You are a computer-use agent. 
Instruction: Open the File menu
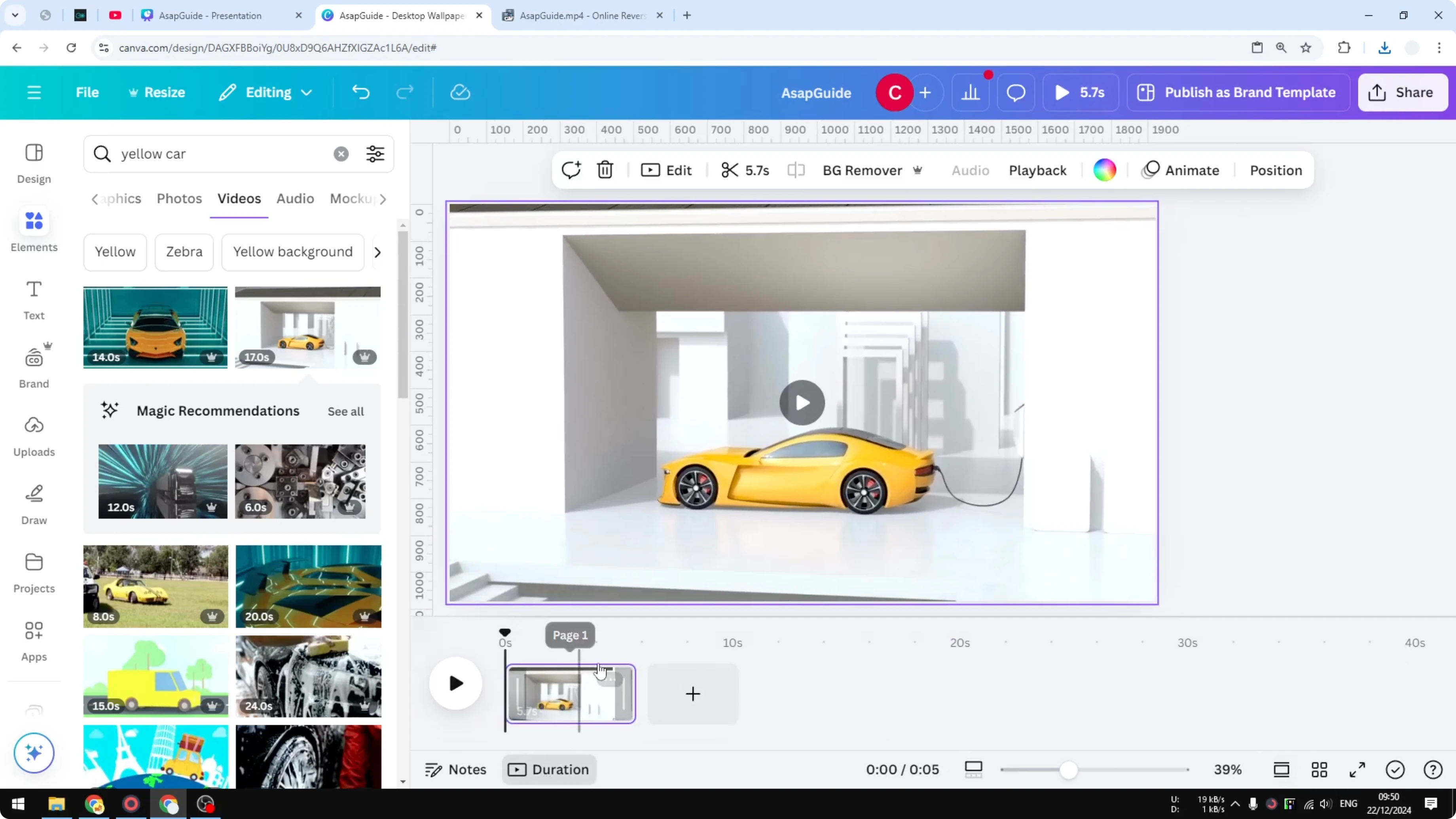87,92
